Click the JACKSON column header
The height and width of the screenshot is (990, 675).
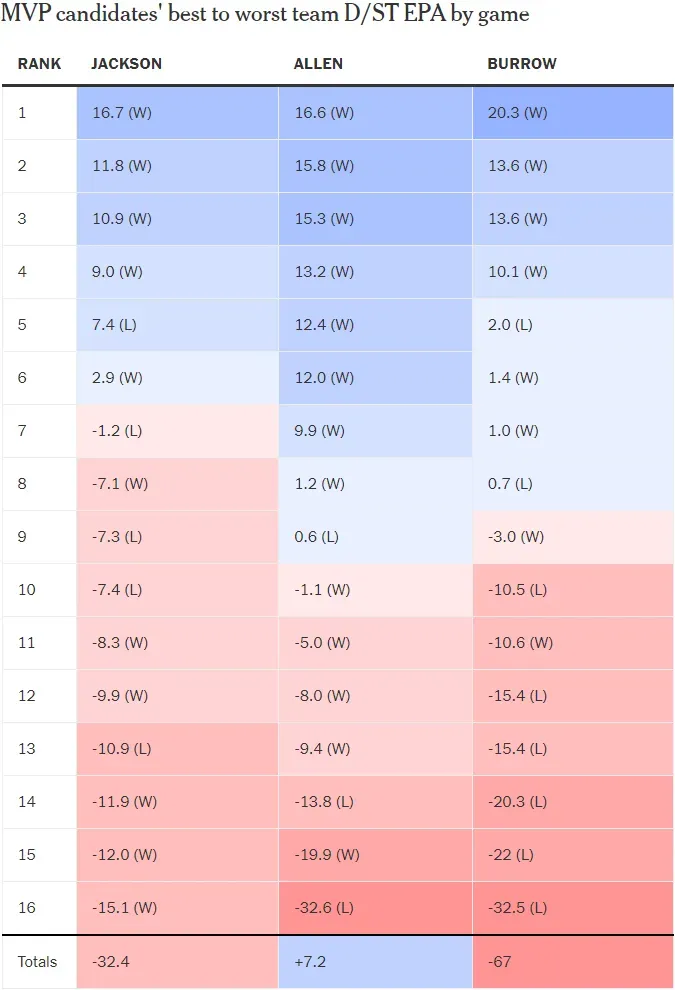tap(126, 64)
